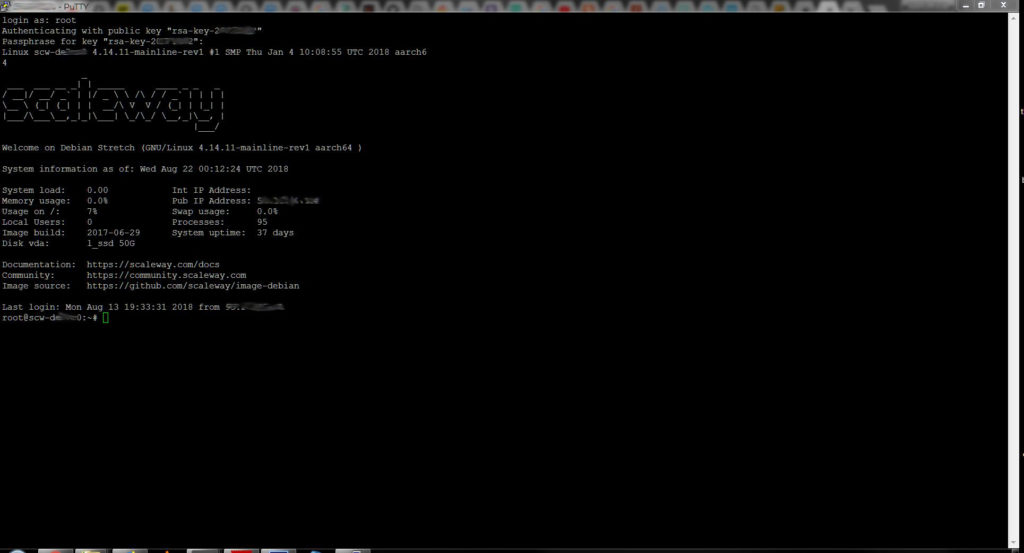Open the Windows Start button

[x=16, y=549]
